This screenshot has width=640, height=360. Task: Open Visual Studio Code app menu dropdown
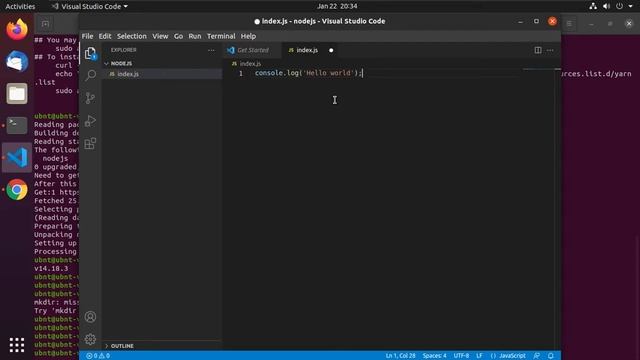(x=90, y=6)
